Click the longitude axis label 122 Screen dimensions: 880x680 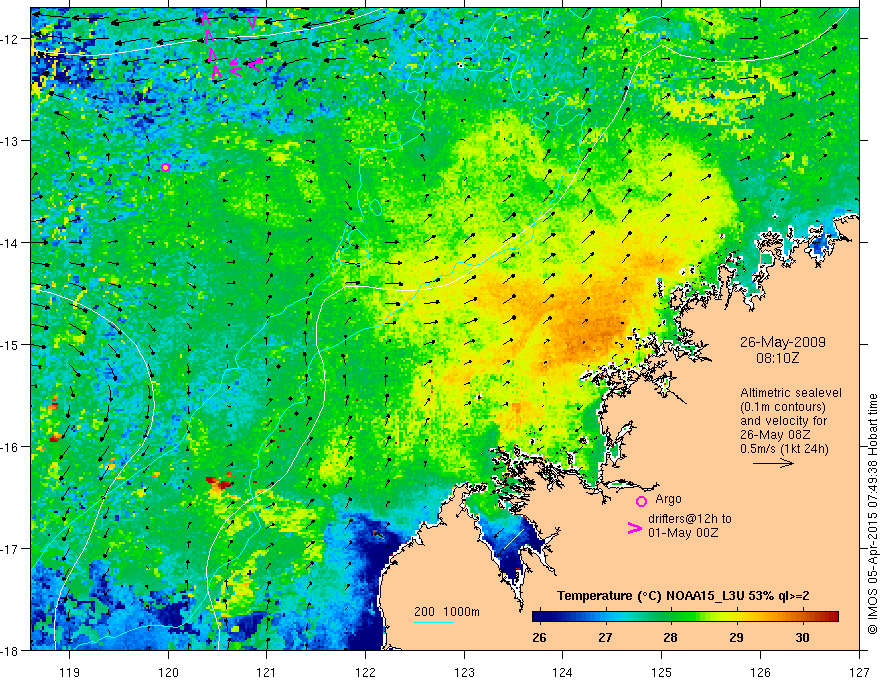(x=365, y=672)
